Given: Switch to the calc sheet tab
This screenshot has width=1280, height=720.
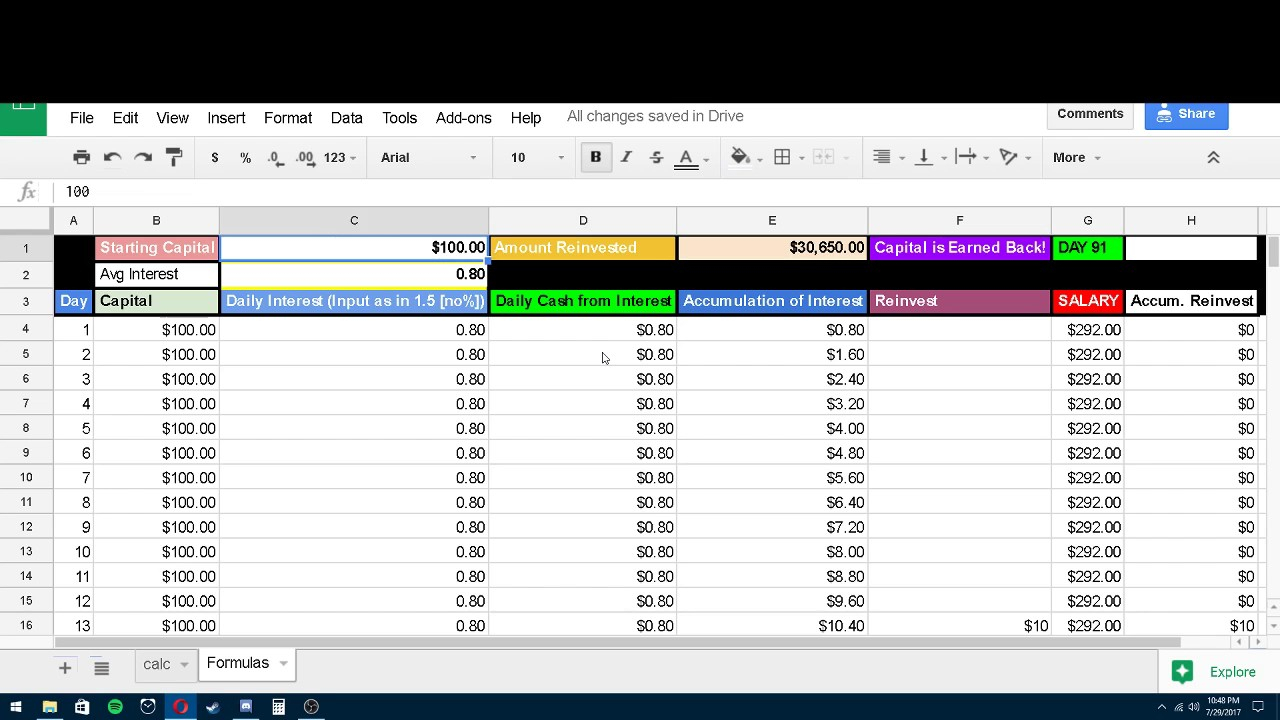Looking at the screenshot, I should [156, 664].
